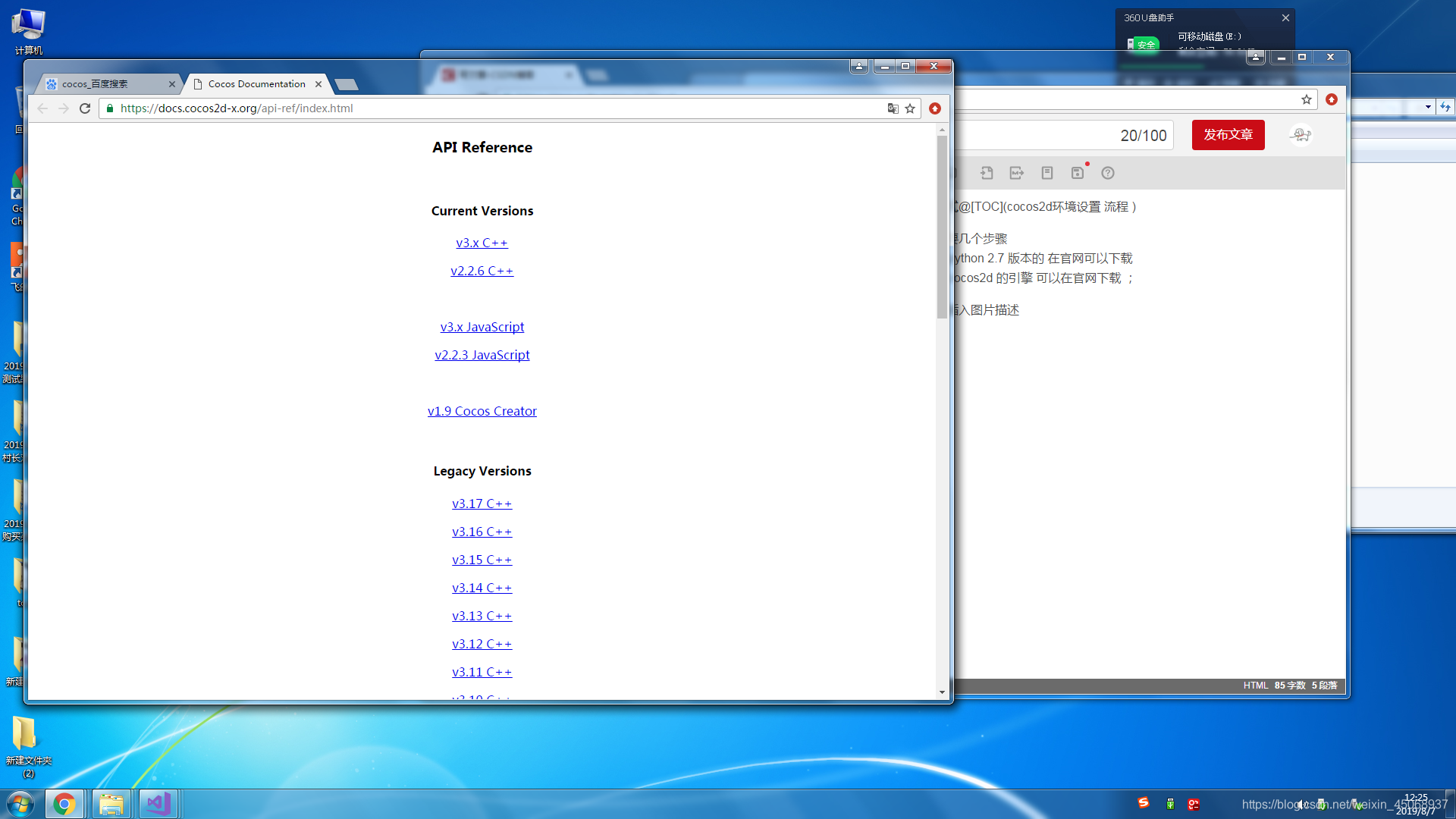
Task: Click the scroll down arrow of the page scrollbar
Action: (x=942, y=692)
